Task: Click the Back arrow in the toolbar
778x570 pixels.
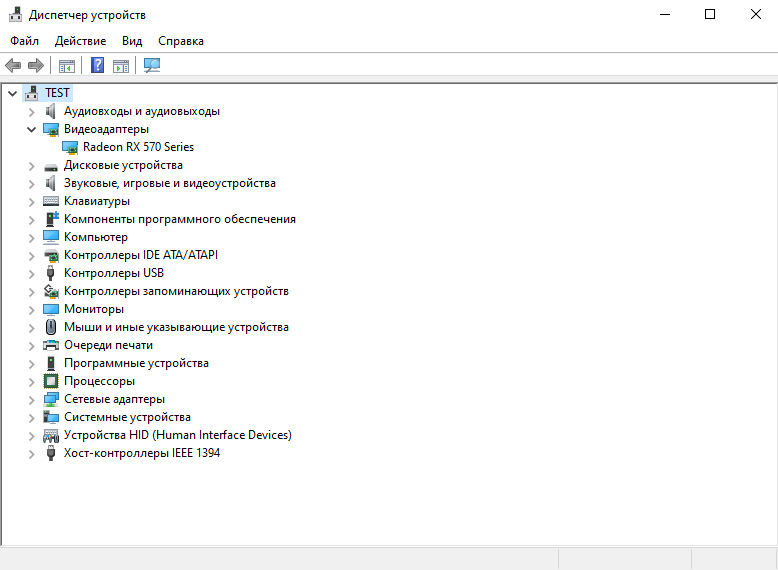Action: pos(13,66)
